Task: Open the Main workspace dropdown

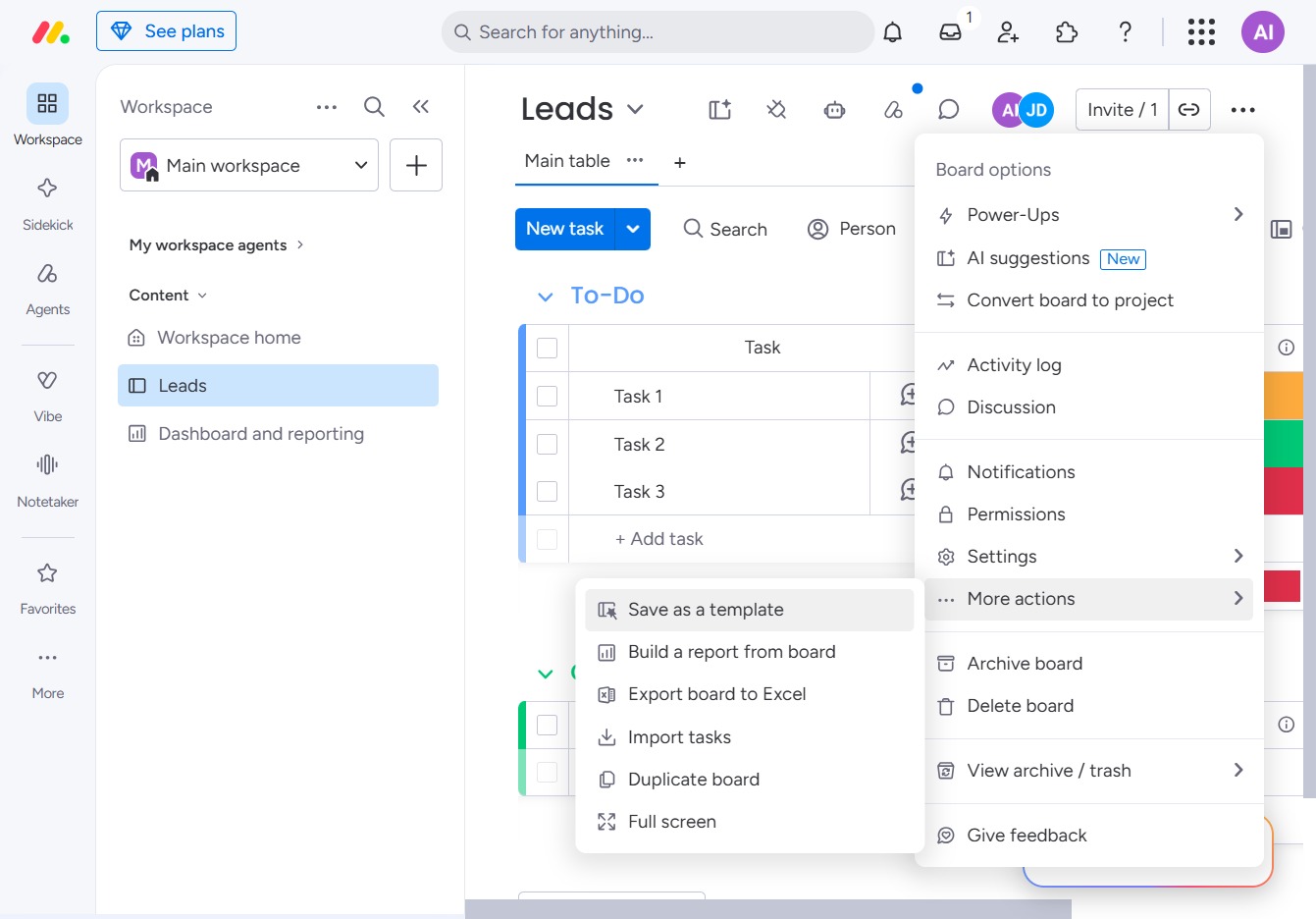Action: pos(249,165)
